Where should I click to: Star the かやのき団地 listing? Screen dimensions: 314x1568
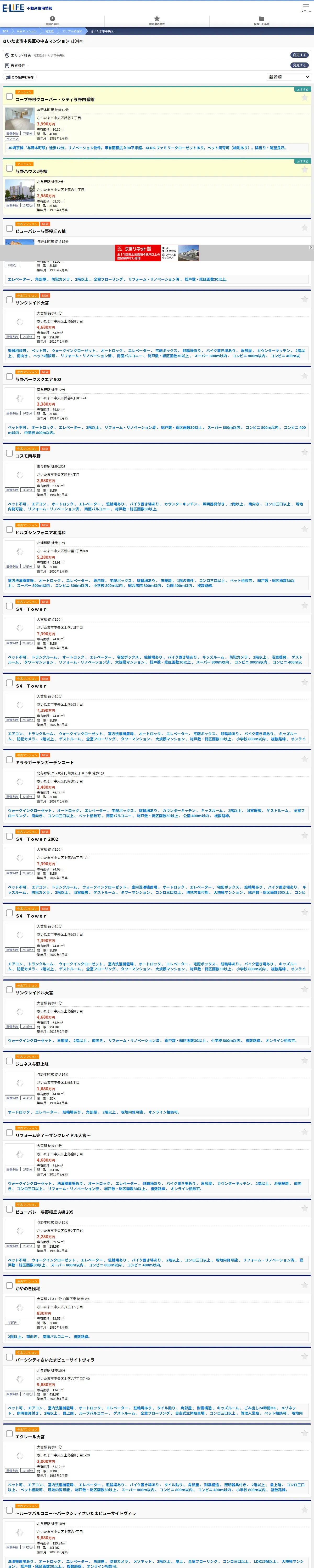(304, 1285)
